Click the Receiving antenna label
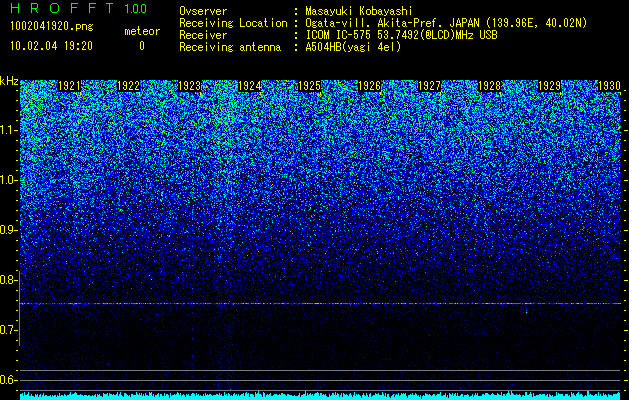 230,47
